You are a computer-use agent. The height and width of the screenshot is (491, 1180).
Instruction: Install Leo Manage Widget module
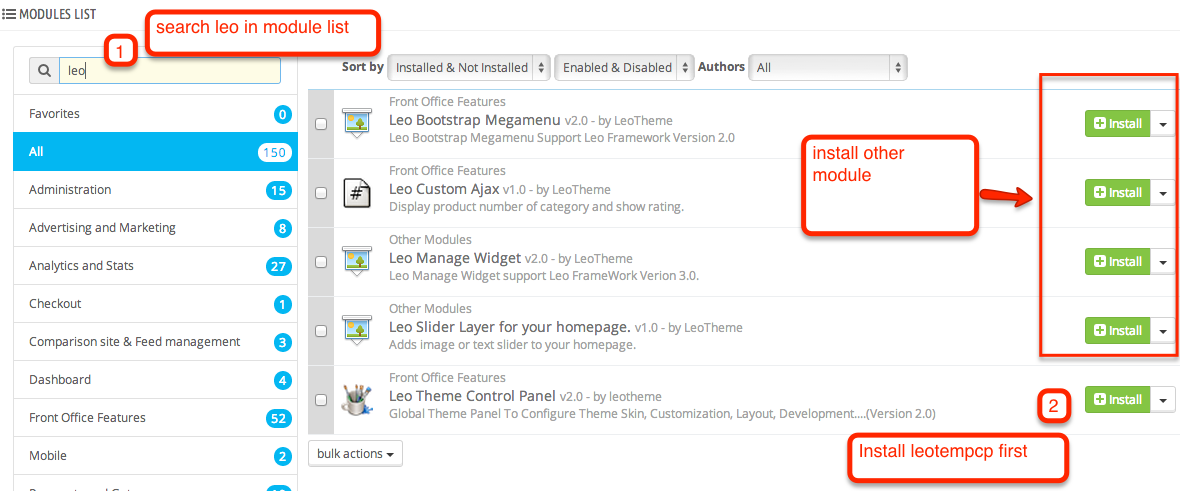tap(1118, 261)
